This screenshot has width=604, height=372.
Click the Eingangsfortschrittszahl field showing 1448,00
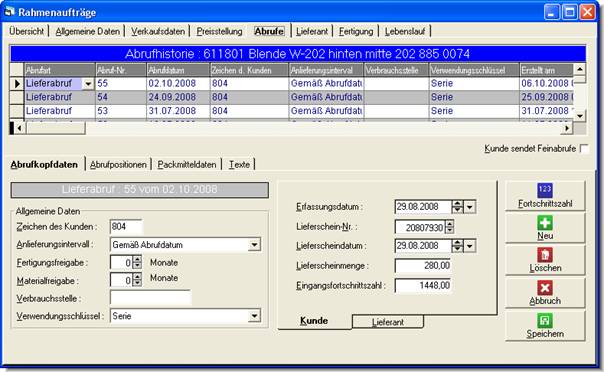click(423, 285)
